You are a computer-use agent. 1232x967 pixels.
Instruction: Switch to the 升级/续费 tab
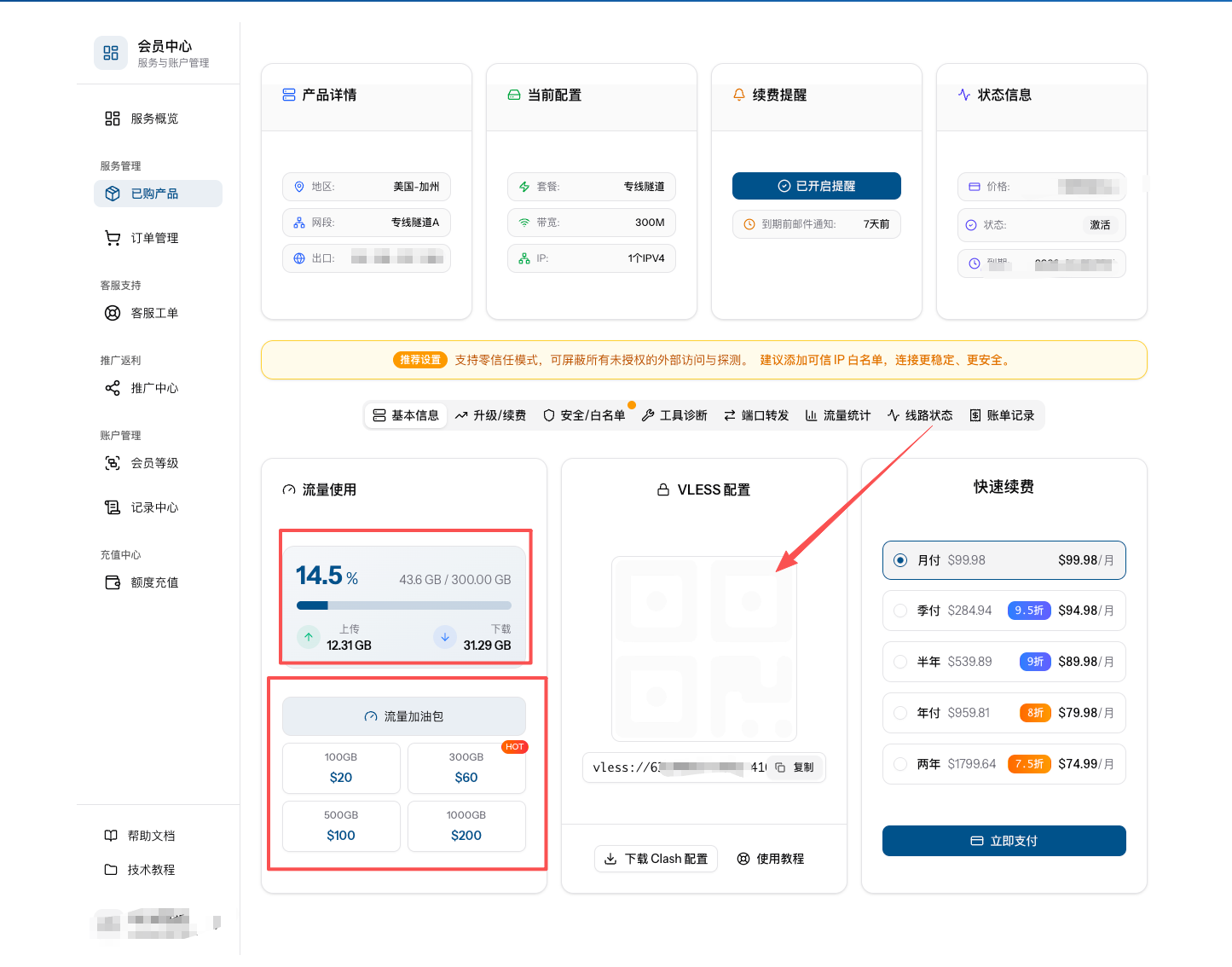[x=490, y=415]
